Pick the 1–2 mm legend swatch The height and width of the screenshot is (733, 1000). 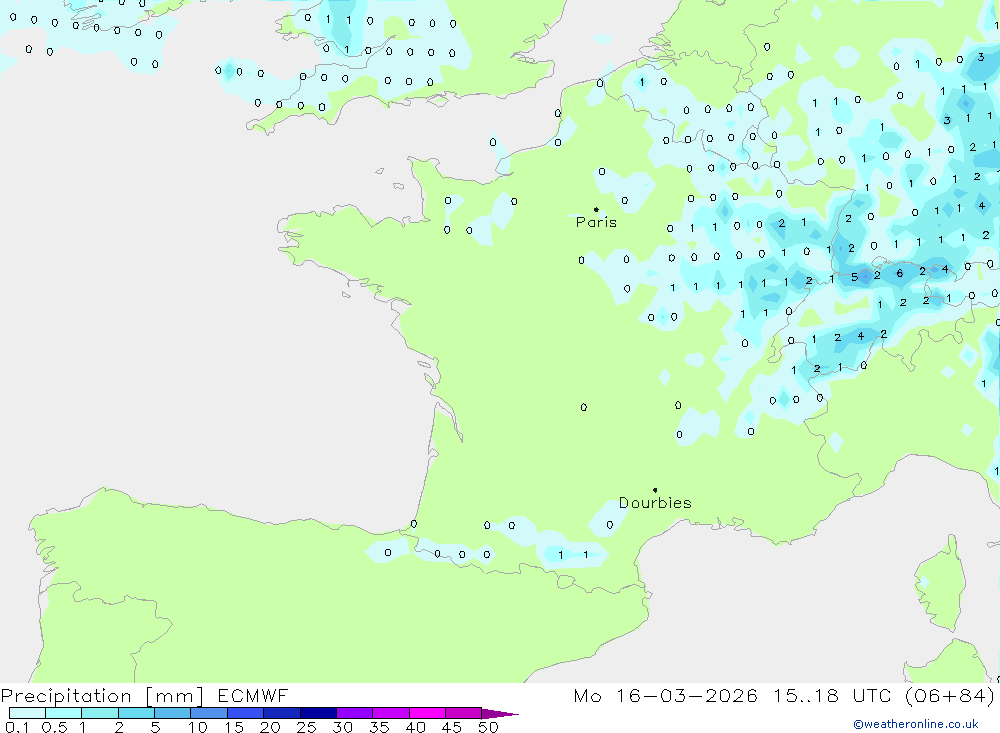click(99, 713)
